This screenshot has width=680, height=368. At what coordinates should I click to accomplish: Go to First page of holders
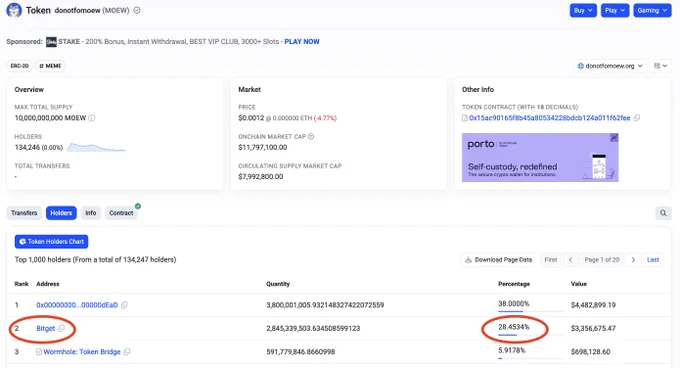[x=551, y=260]
